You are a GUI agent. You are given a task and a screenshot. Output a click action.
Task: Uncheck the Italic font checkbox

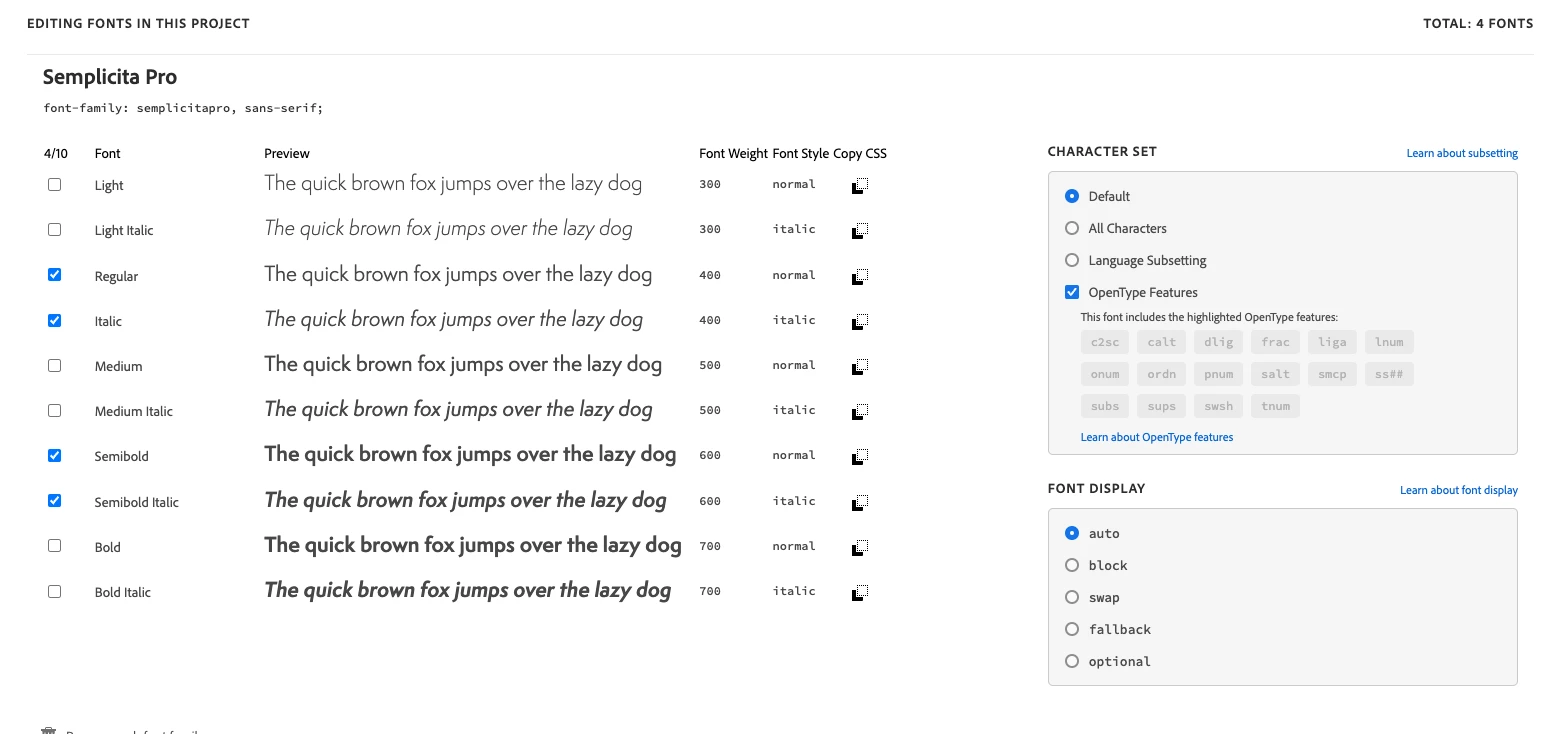(55, 320)
